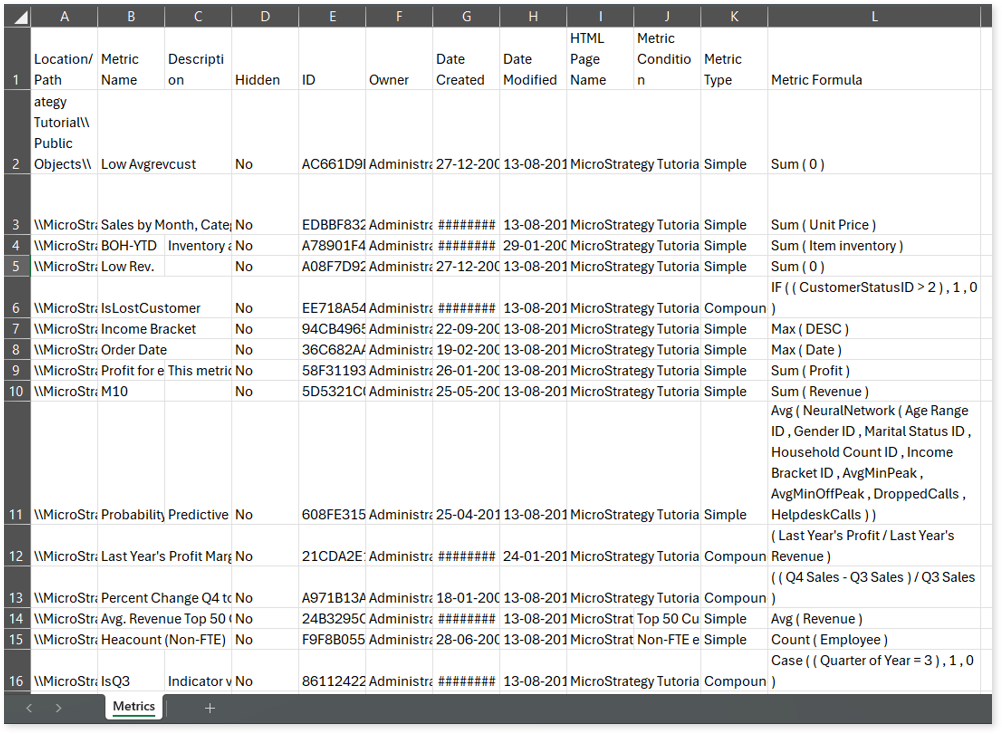Add a new sheet with plus icon
1002x734 pixels.
click(210, 708)
